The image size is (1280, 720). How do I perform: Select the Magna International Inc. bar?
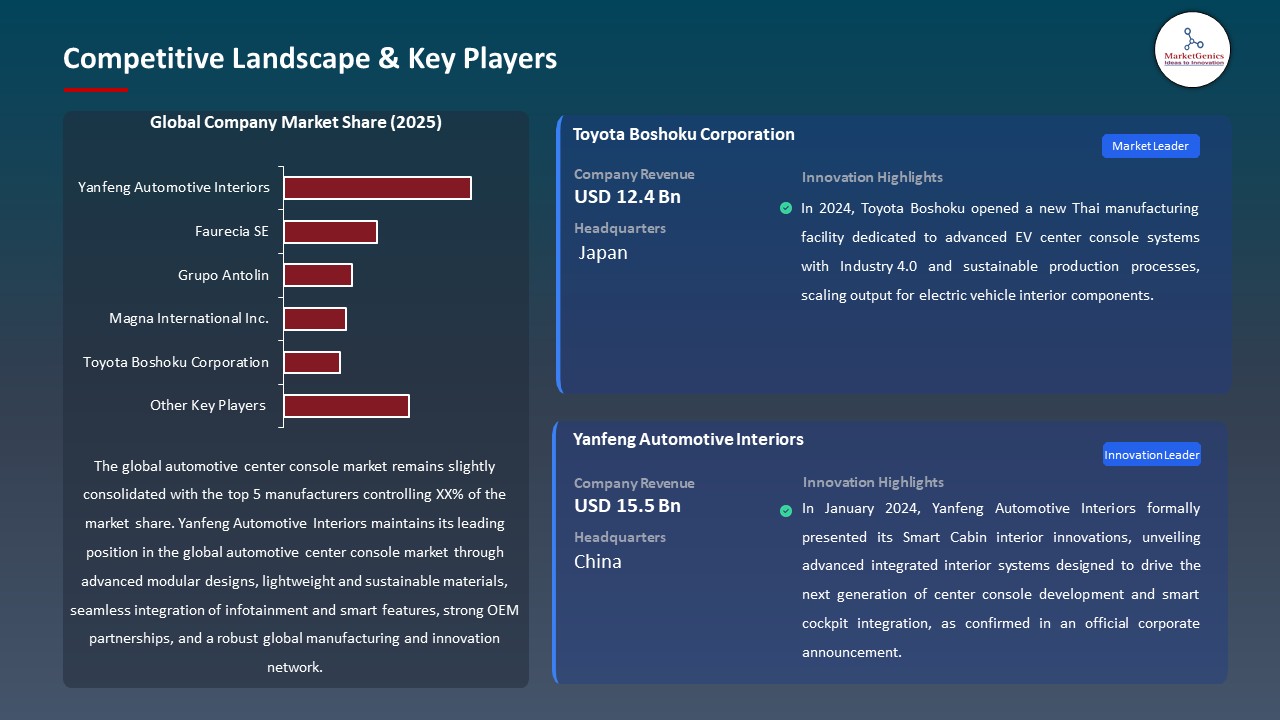click(x=315, y=319)
